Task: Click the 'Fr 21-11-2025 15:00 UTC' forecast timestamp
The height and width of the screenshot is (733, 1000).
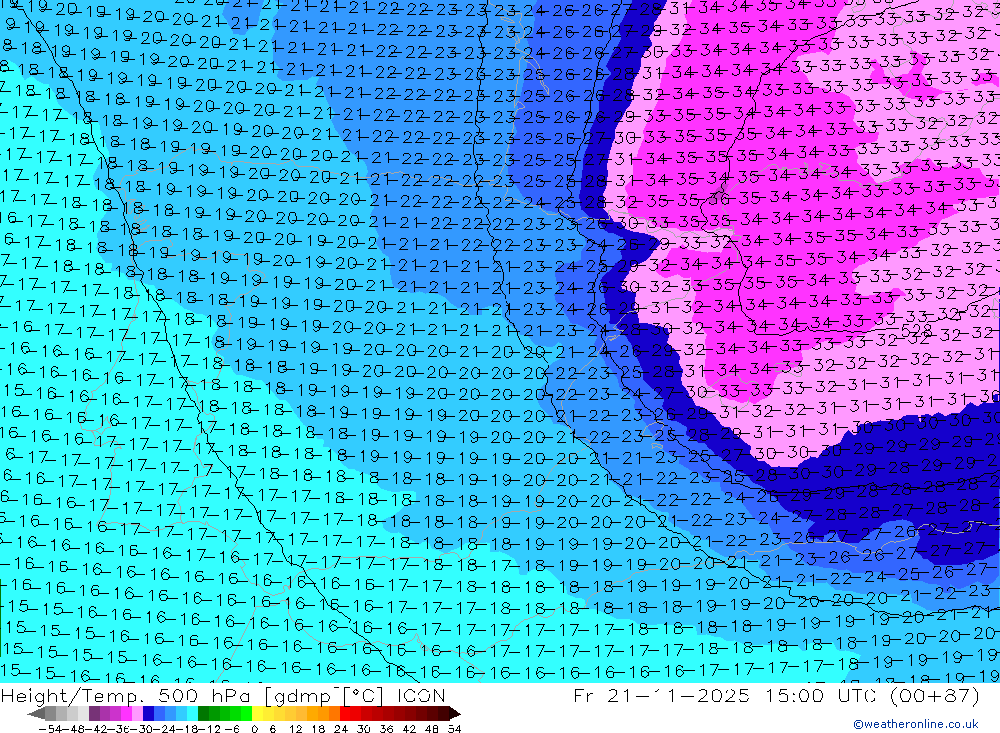Action: [x=726, y=695]
